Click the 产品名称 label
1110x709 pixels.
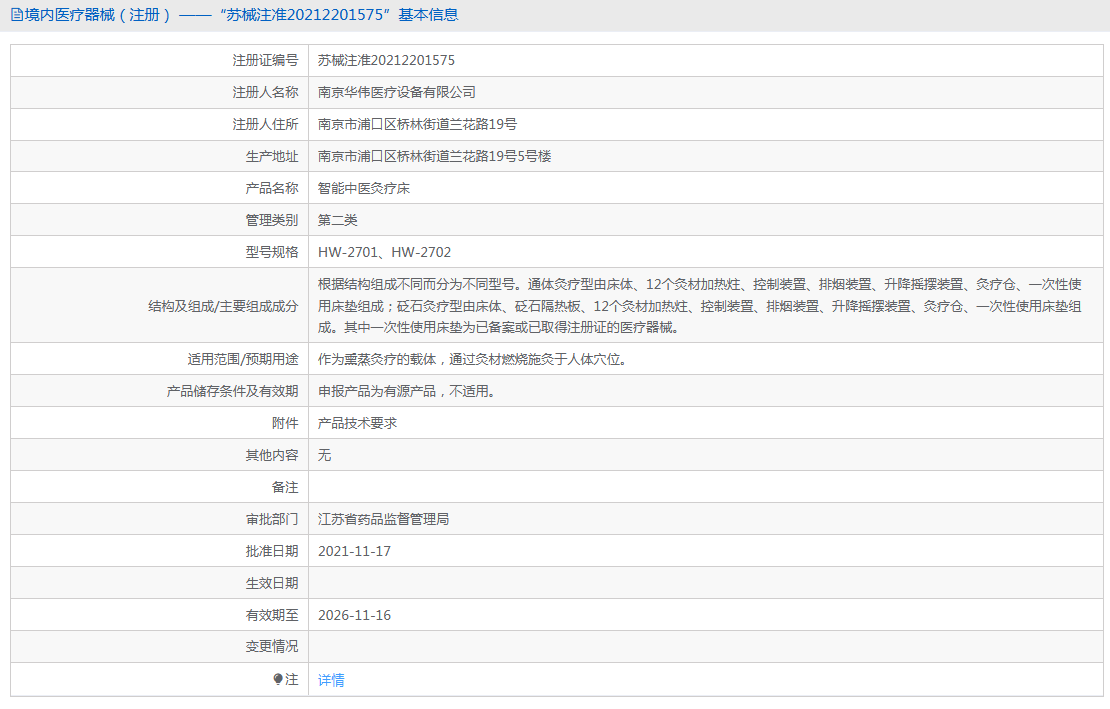pyautogui.click(x=272, y=188)
